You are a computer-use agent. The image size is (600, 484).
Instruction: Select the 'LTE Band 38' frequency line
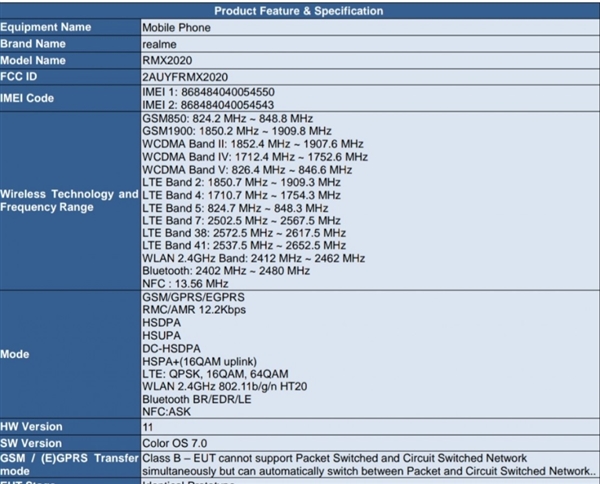[244, 233]
